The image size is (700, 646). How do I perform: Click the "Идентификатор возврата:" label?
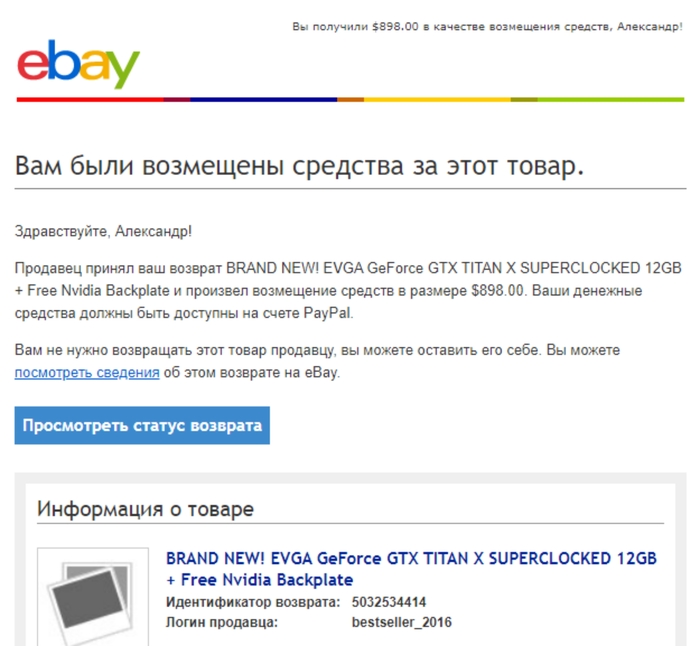pos(253,602)
